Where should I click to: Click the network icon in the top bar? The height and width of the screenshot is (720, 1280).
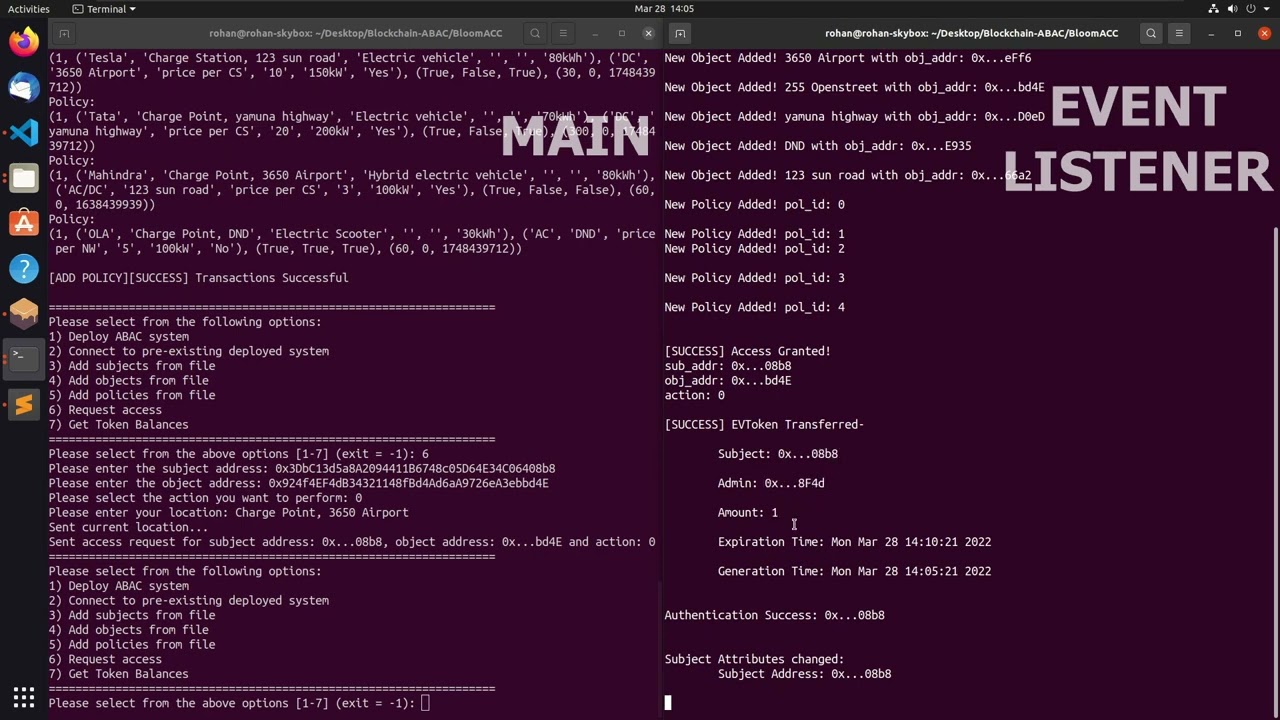pos(1214,9)
